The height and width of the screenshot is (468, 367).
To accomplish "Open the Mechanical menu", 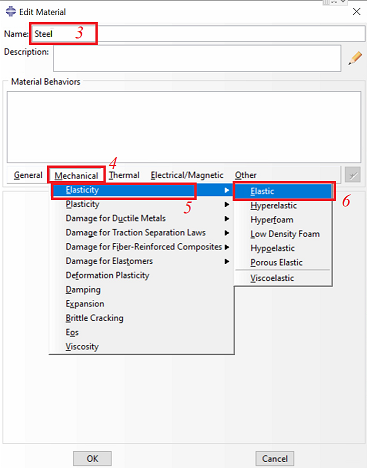I will pos(76,175).
